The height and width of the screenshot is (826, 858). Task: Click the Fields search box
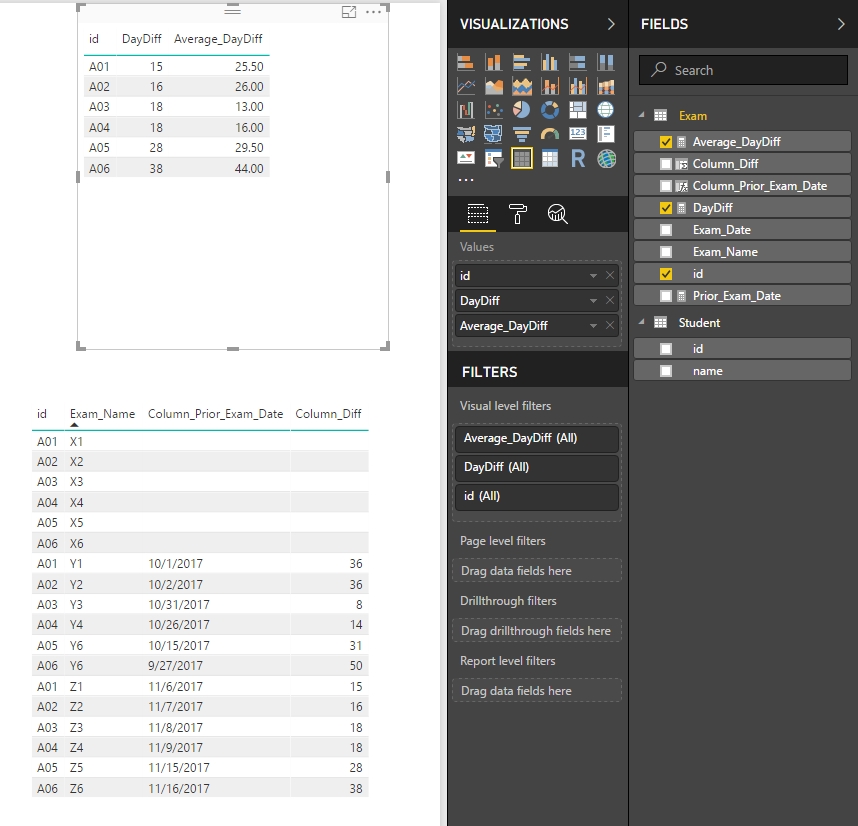tap(743, 70)
